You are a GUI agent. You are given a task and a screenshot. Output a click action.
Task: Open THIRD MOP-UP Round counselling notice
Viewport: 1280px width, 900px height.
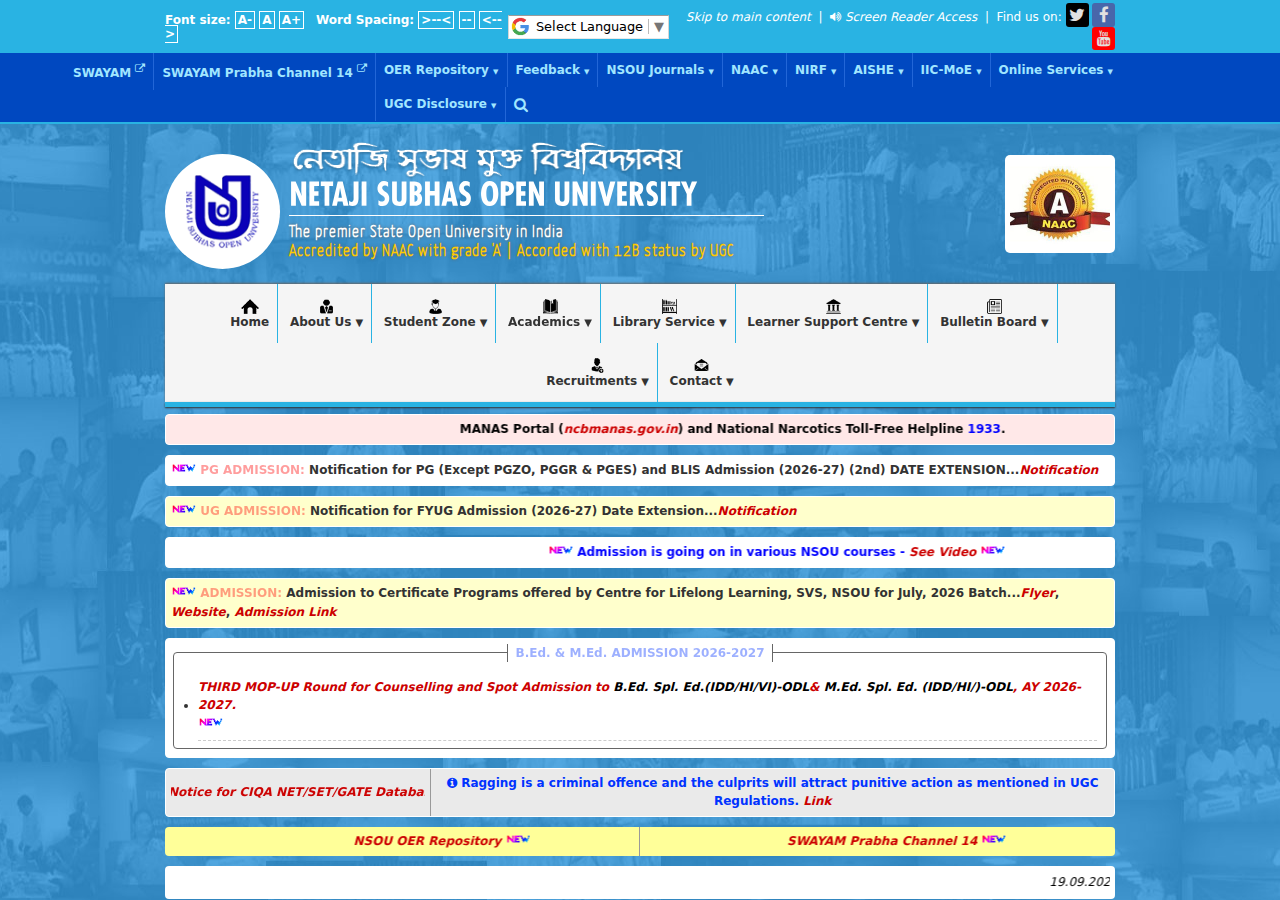pyautogui.click(x=640, y=696)
